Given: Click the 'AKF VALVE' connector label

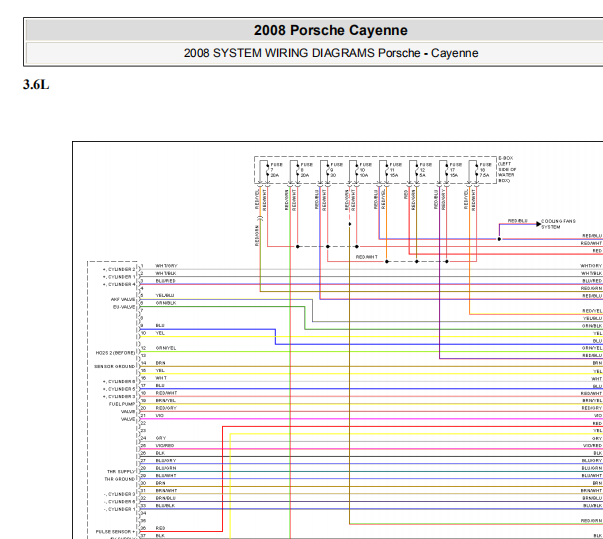Looking at the screenshot, I should [123, 299].
